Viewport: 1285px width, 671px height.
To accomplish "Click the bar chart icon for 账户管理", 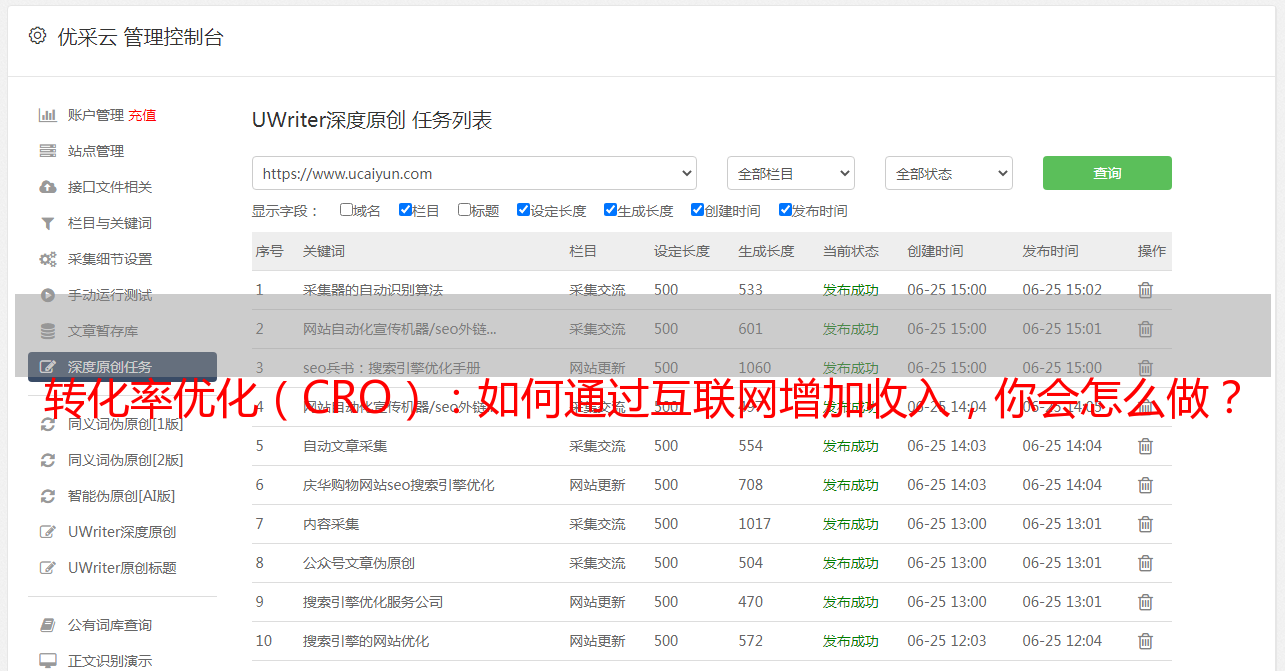I will pos(47,115).
